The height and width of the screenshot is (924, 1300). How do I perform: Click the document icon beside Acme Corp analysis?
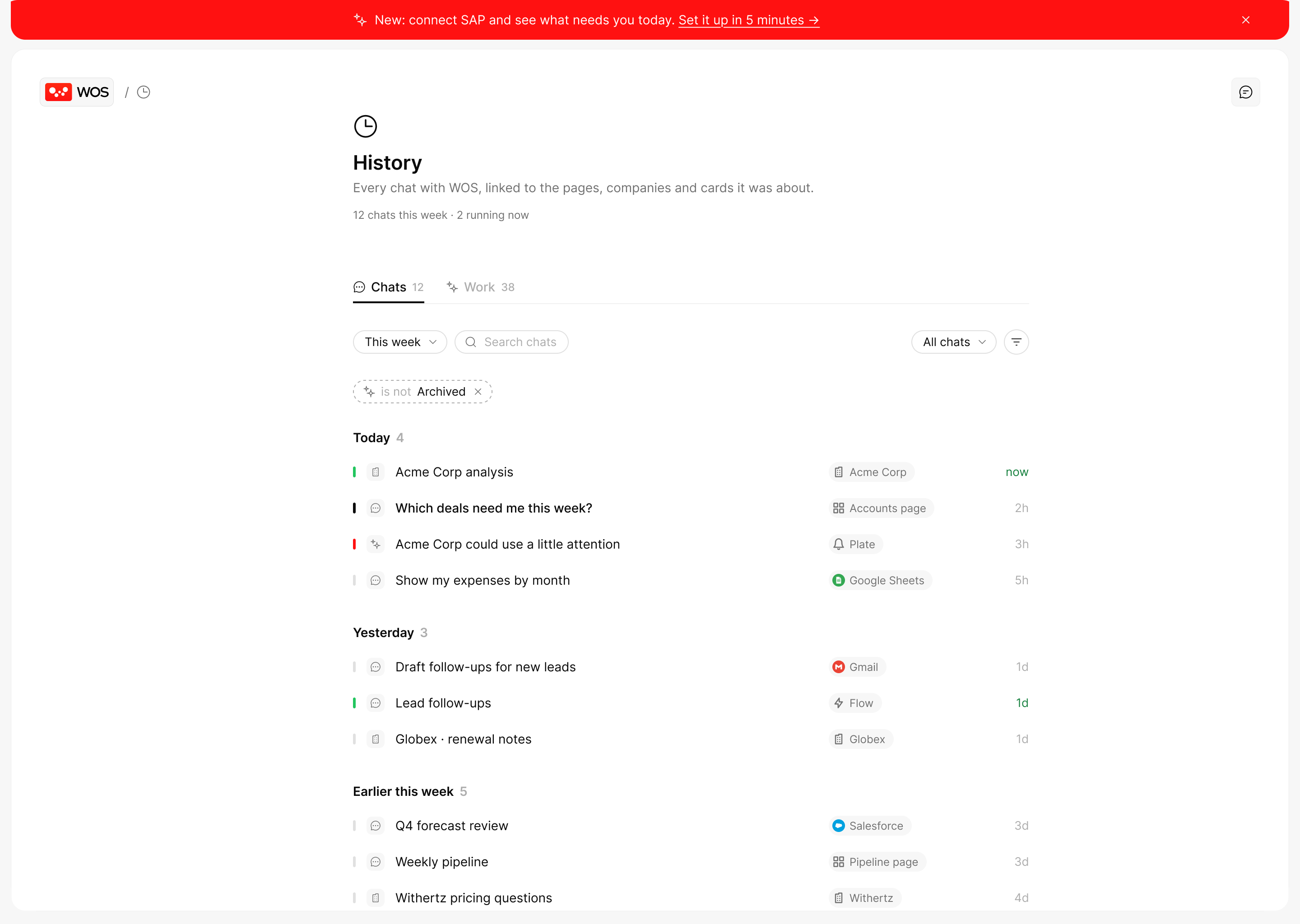pyautogui.click(x=376, y=472)
